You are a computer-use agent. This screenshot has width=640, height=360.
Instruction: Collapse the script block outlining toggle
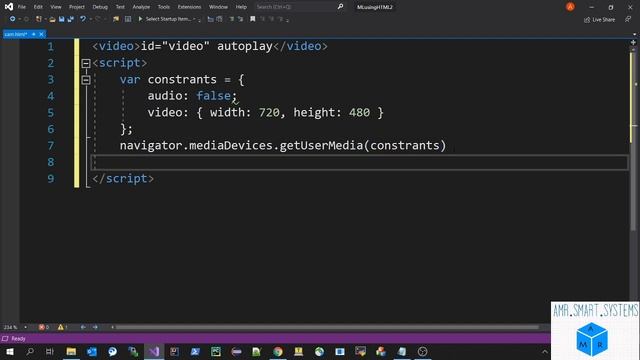pos(86,63)
